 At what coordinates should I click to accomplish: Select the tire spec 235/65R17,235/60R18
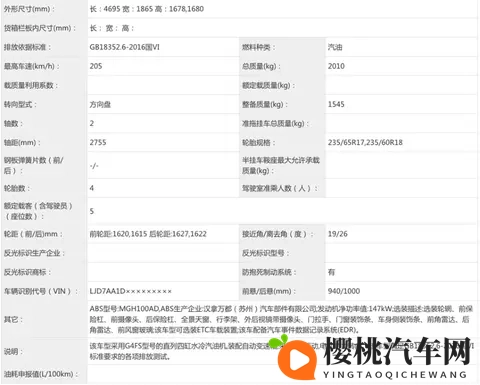pyautogui.click(x=365, y=143)
